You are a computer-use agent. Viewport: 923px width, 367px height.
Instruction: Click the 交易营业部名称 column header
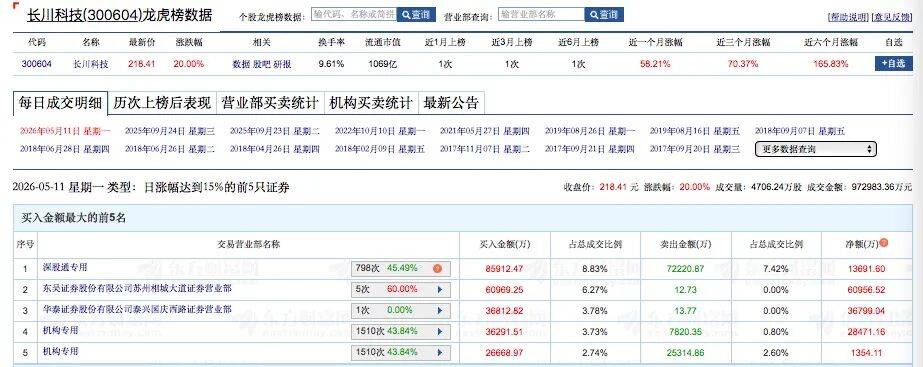pos(248,244)
